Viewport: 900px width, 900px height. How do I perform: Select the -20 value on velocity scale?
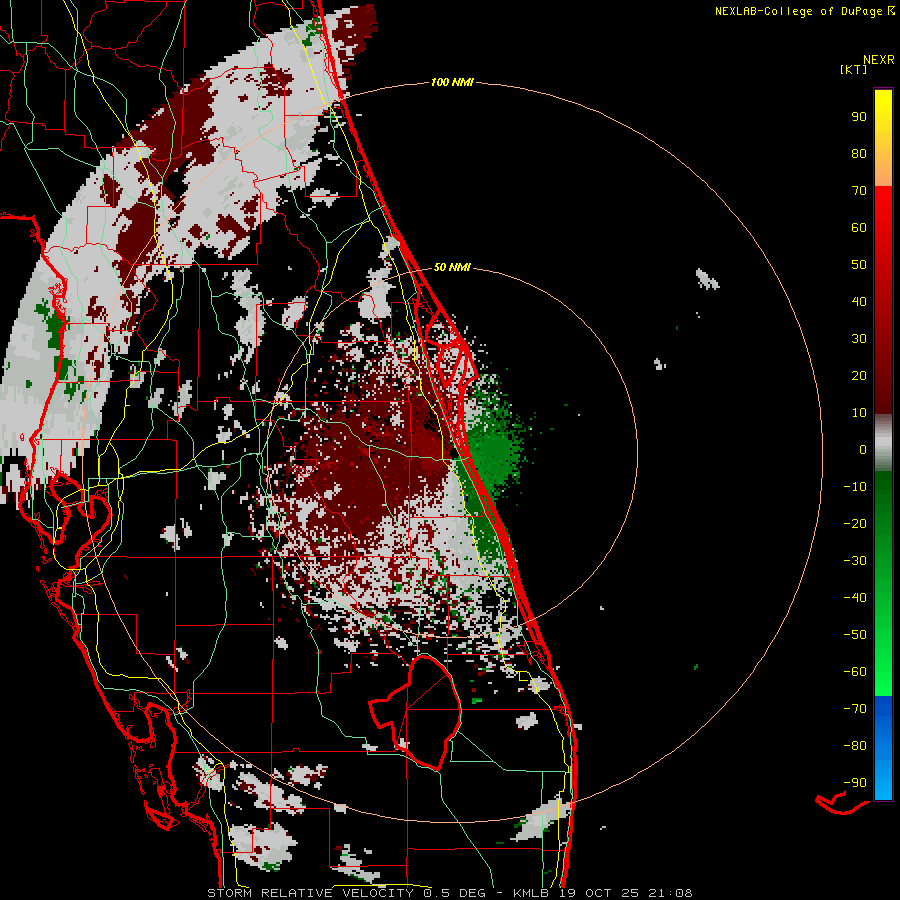(855, 523)
